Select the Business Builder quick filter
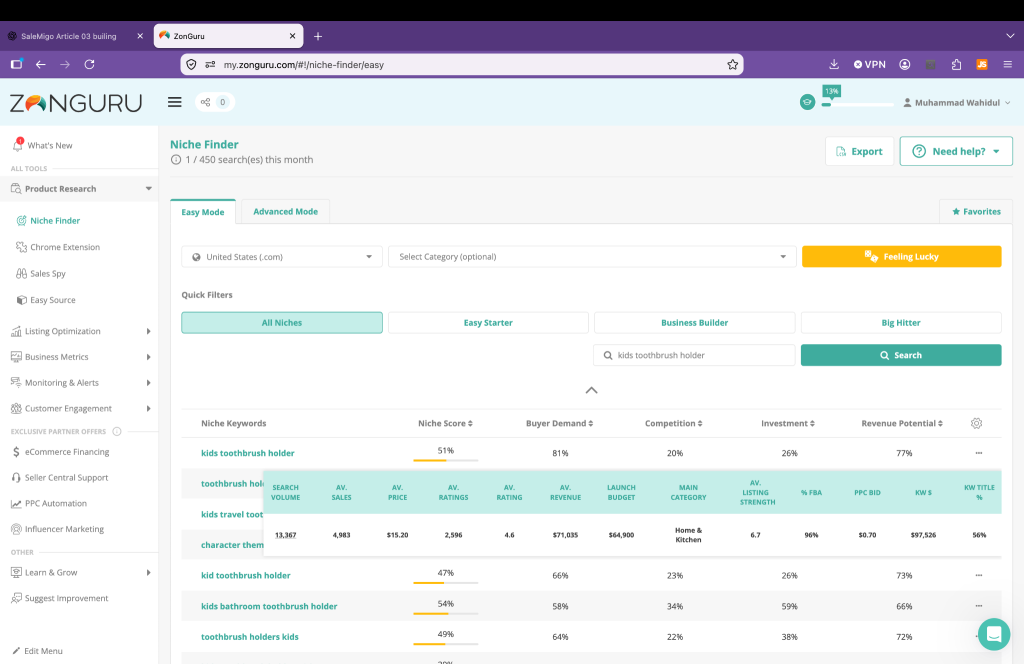 (694, 323)
